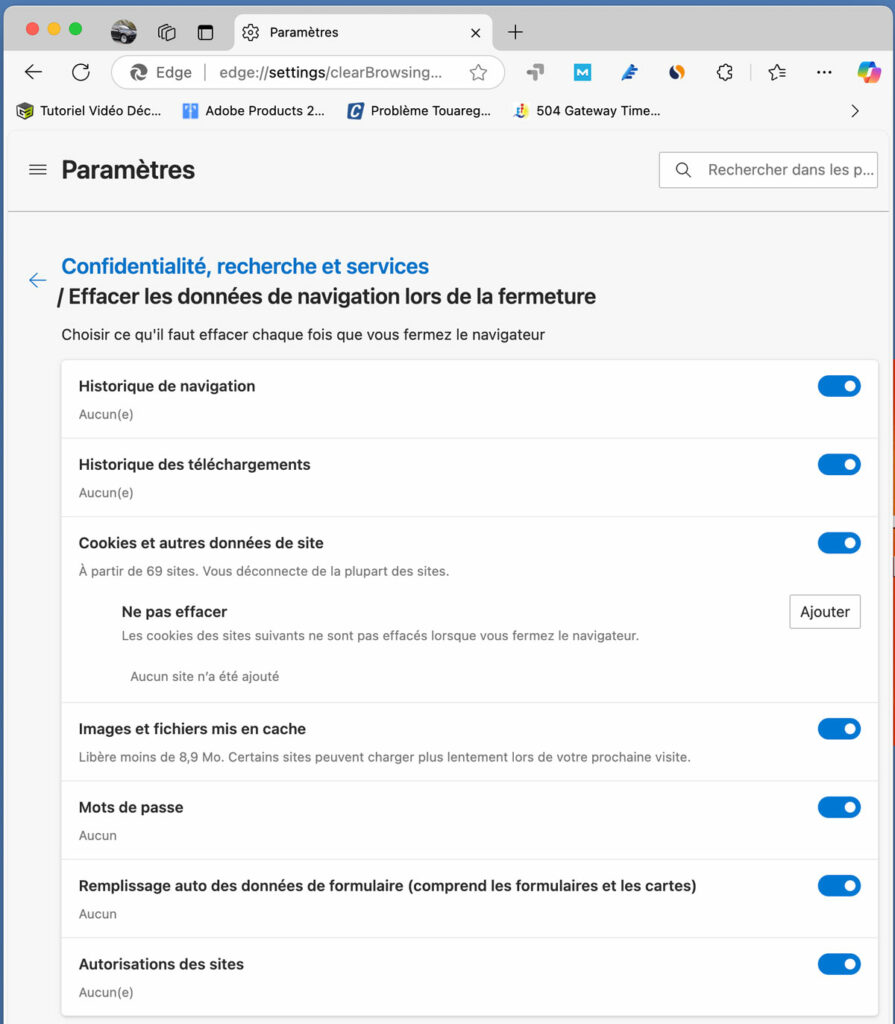The height and width of the screenshot is (1024, 895).
Task: Switch off Autorisations des sites toggle
Action: [x=839, y=964]
